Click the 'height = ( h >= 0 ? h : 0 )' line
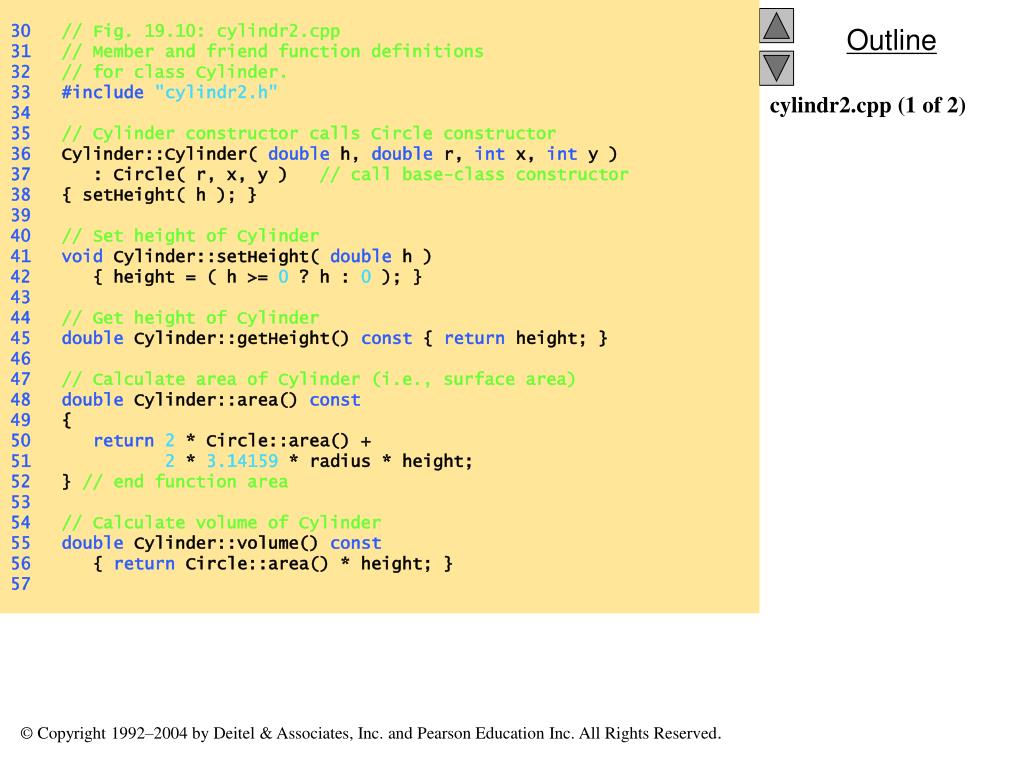The height and width of the screenshot is (768, 1024). click(x=258, y=277)
